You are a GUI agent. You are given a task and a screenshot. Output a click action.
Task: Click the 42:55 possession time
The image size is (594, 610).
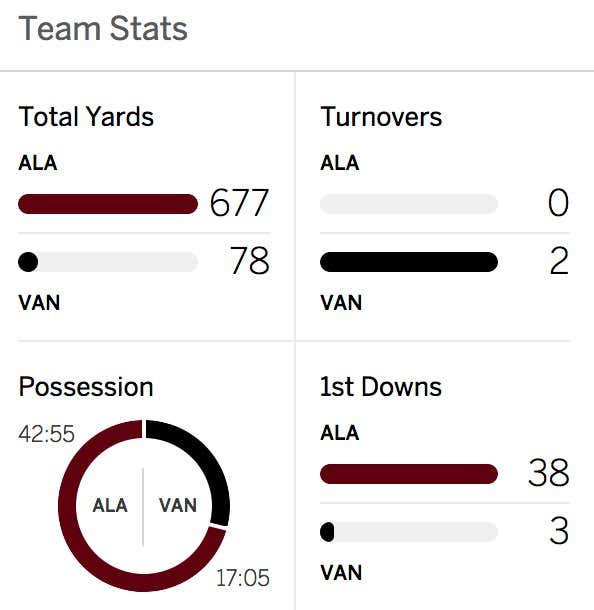point(46,434)
